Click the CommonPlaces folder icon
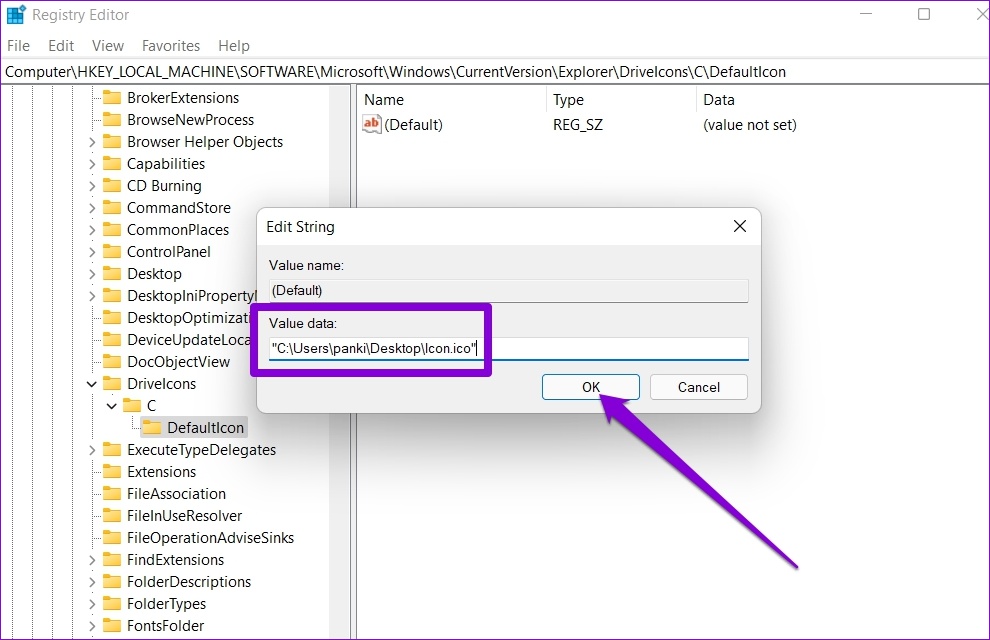Image resolution: width=990 pixels, height=640 pixels. tap(112, 229)
